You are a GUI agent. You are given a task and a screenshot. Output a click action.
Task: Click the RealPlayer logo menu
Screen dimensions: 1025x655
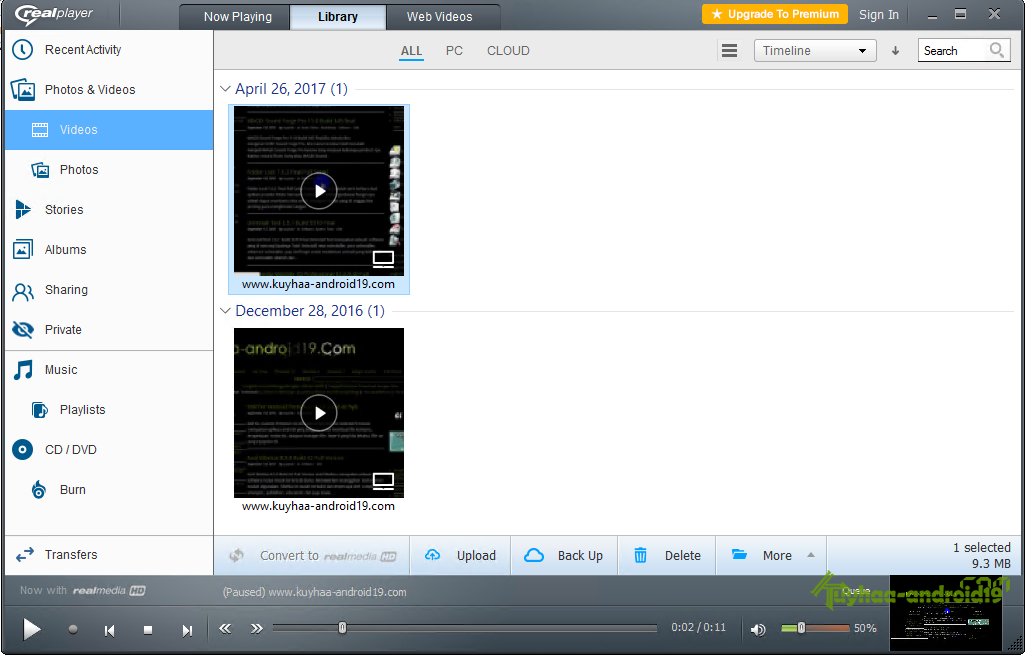click(54, 14)
